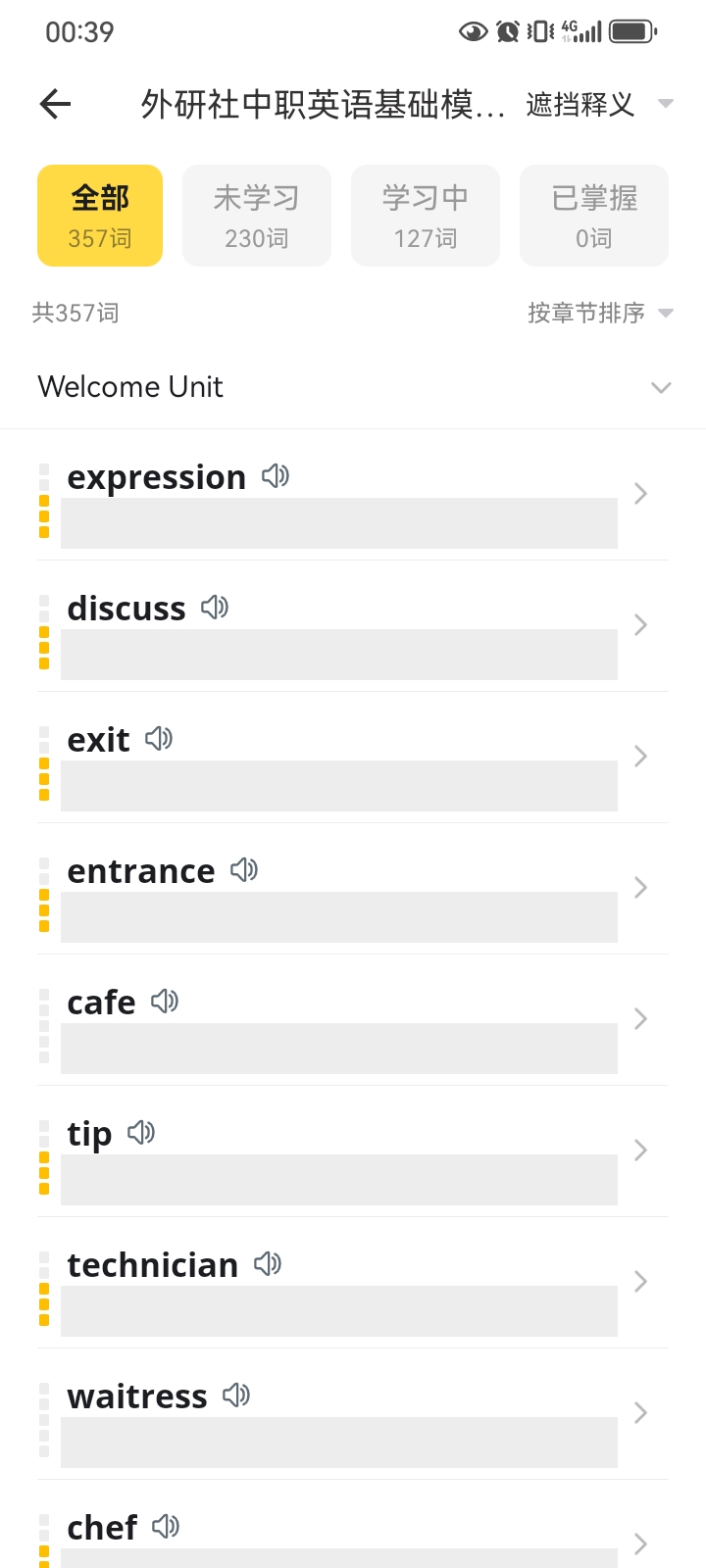Tap the progress indicator beside entrance

pyautogui.click(x=44, y=895)
